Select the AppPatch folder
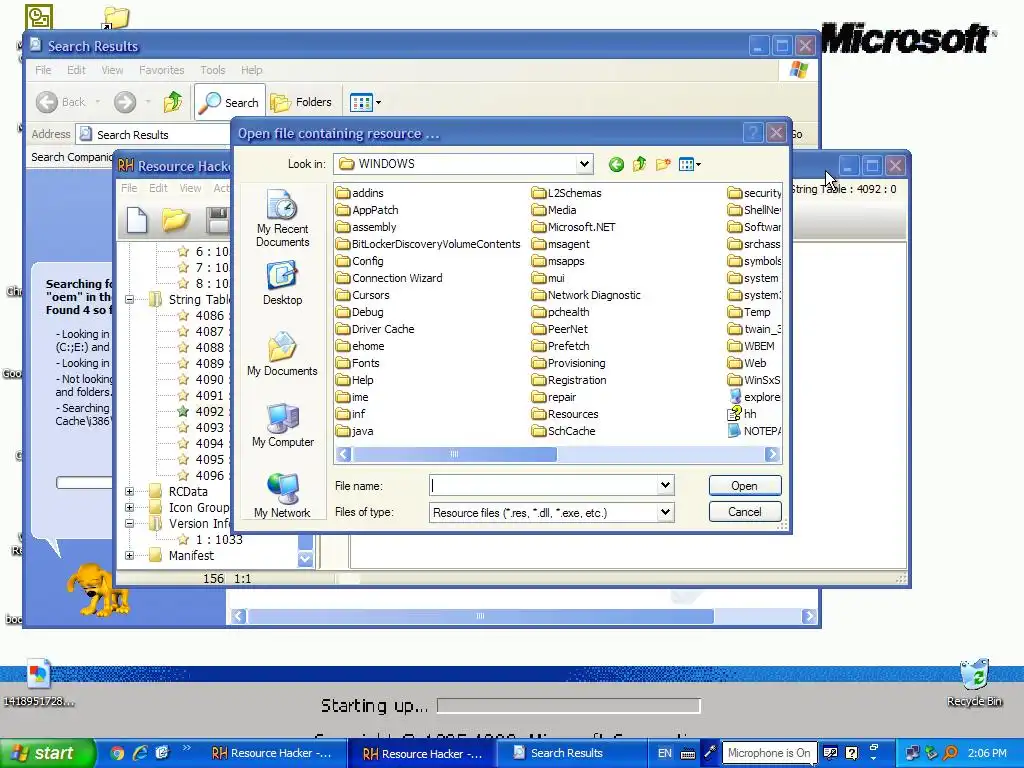The height and width of the screenshot is (768, 1024). (x=367, y=210)
